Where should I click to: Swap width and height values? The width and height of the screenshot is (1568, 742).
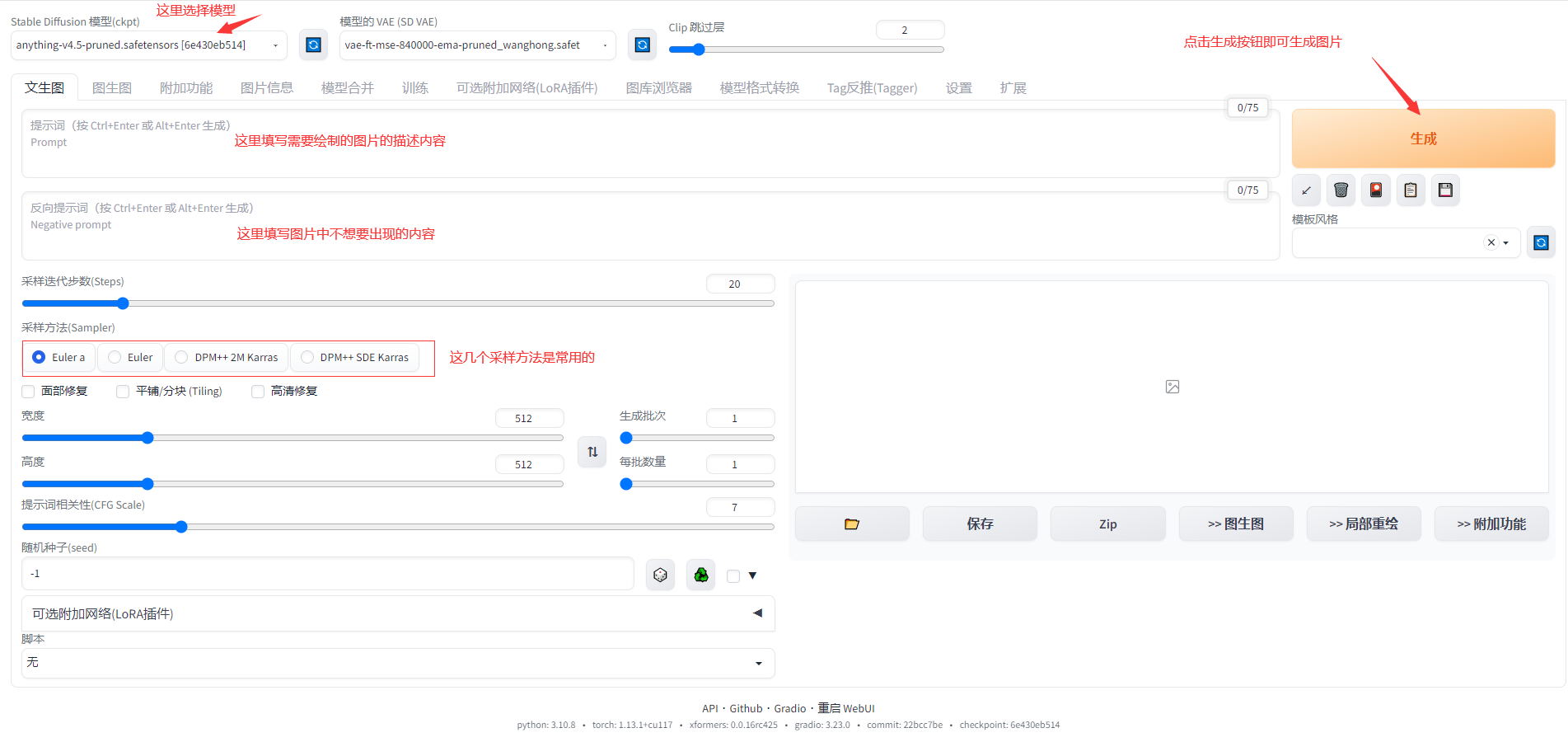592,452
